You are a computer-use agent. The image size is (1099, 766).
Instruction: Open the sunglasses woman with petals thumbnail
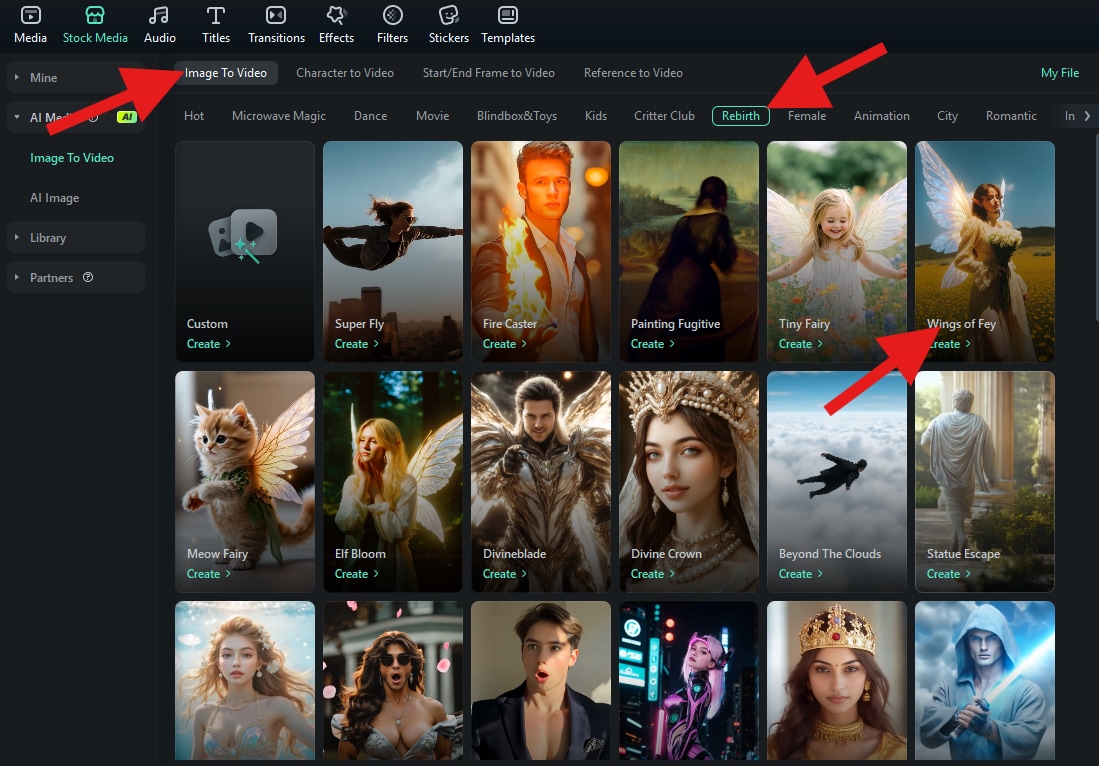[392, 680]
